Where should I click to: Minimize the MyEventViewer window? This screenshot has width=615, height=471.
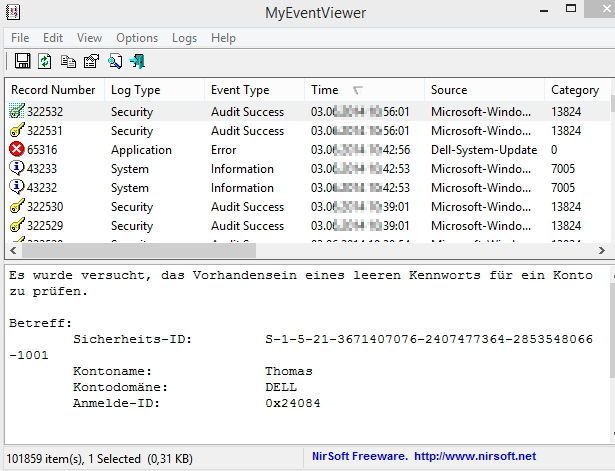click(544, 11)
